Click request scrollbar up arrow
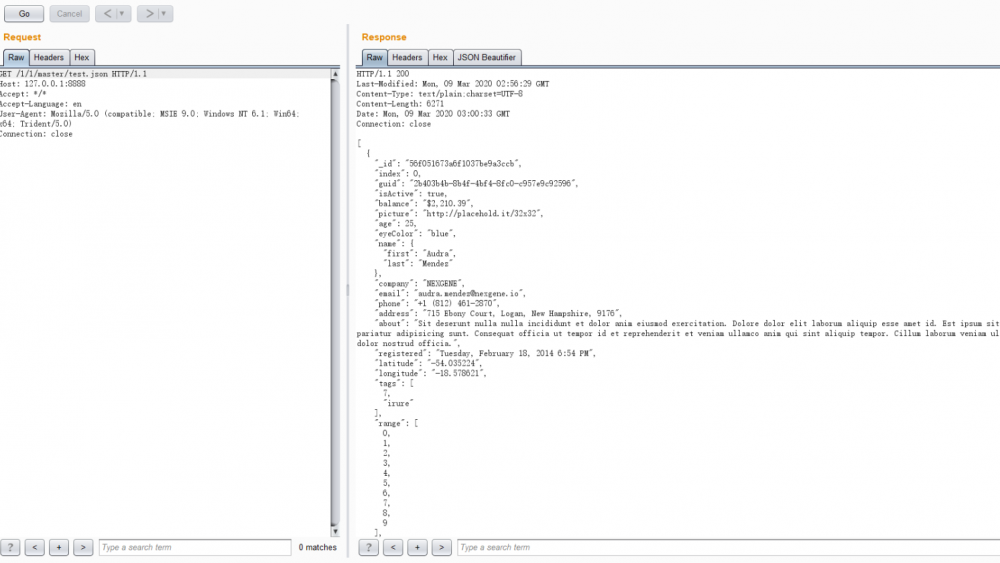Screen dimensions: 1000x563 tap(335, 74)
